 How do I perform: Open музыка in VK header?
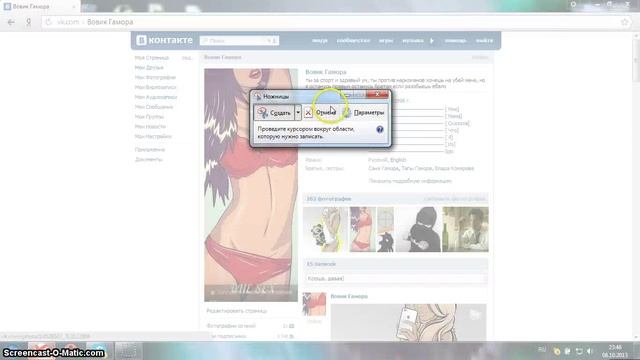(x=413, y=41)
